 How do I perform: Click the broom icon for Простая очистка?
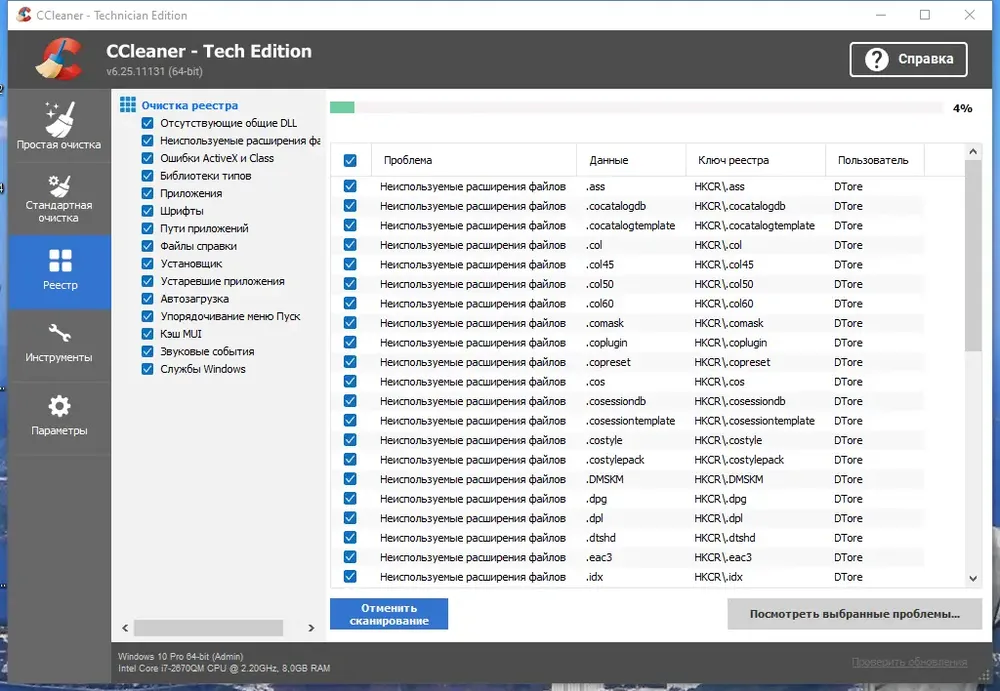60,119
